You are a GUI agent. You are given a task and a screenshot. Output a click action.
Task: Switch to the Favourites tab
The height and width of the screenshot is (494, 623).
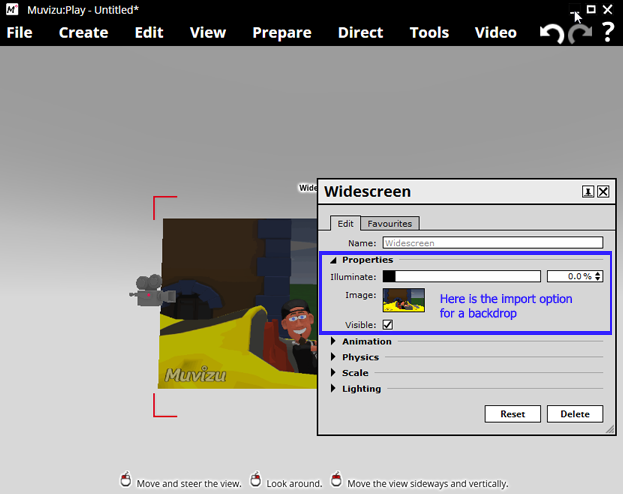(390, 224)
